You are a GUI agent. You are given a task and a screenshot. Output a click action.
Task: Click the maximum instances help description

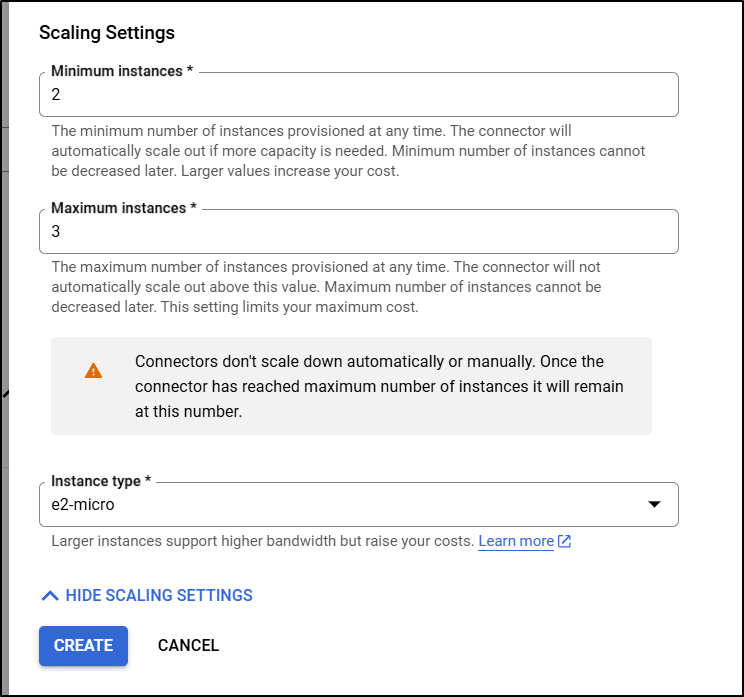(326, 287)
